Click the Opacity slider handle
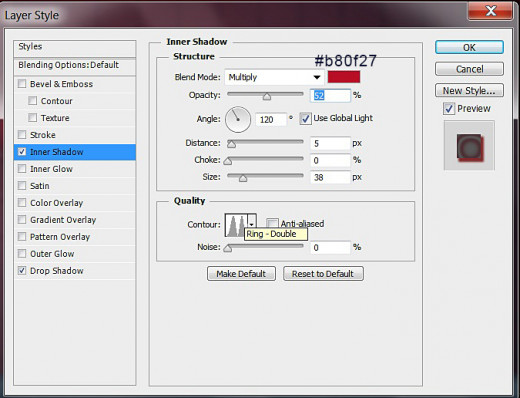The image size is (520, 398). point(267,97)
